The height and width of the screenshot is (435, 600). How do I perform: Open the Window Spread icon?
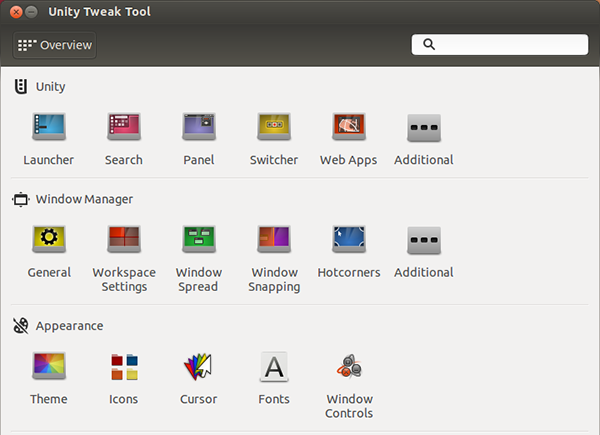tap(199, 239)
